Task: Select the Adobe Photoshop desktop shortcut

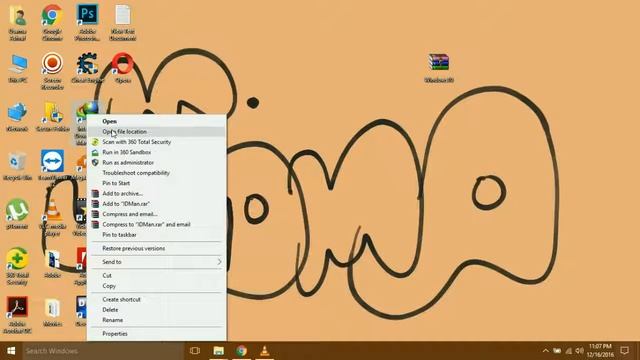Action: pyautogui.click(x=87, y=23)
